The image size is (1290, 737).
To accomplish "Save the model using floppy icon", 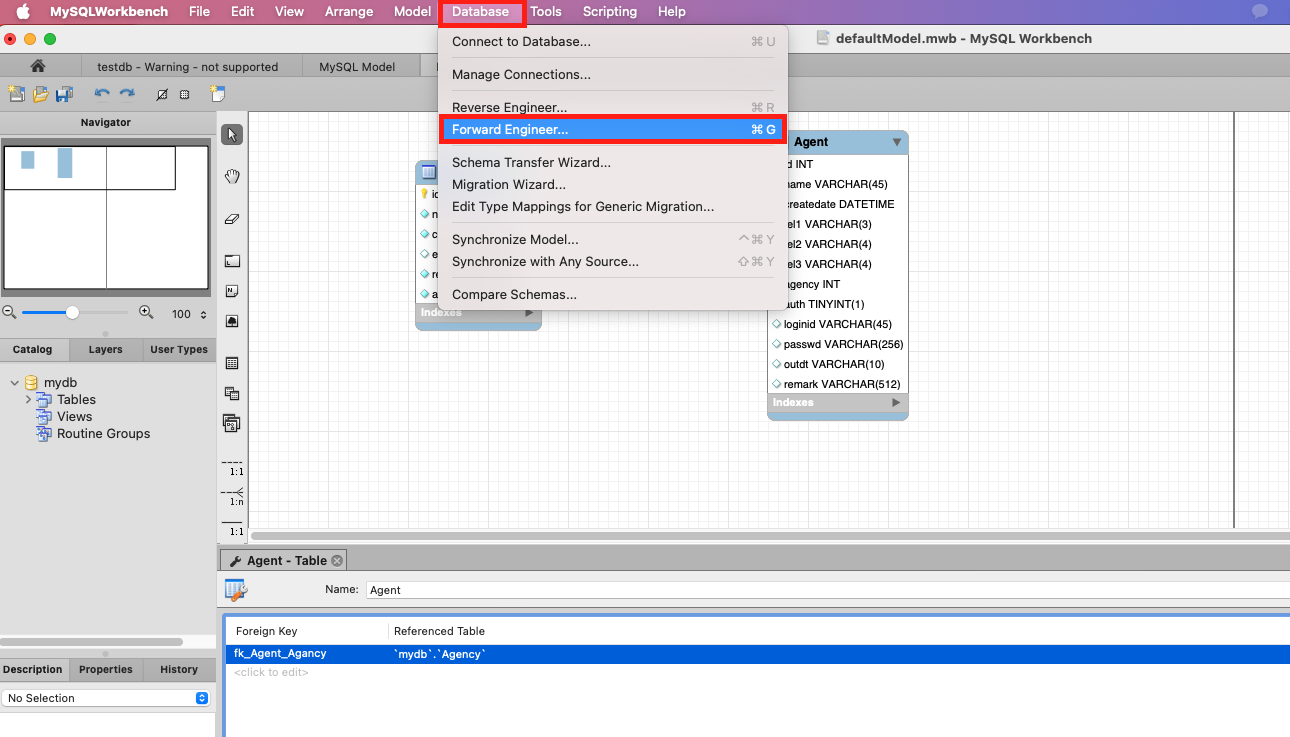I will point(64,94).
